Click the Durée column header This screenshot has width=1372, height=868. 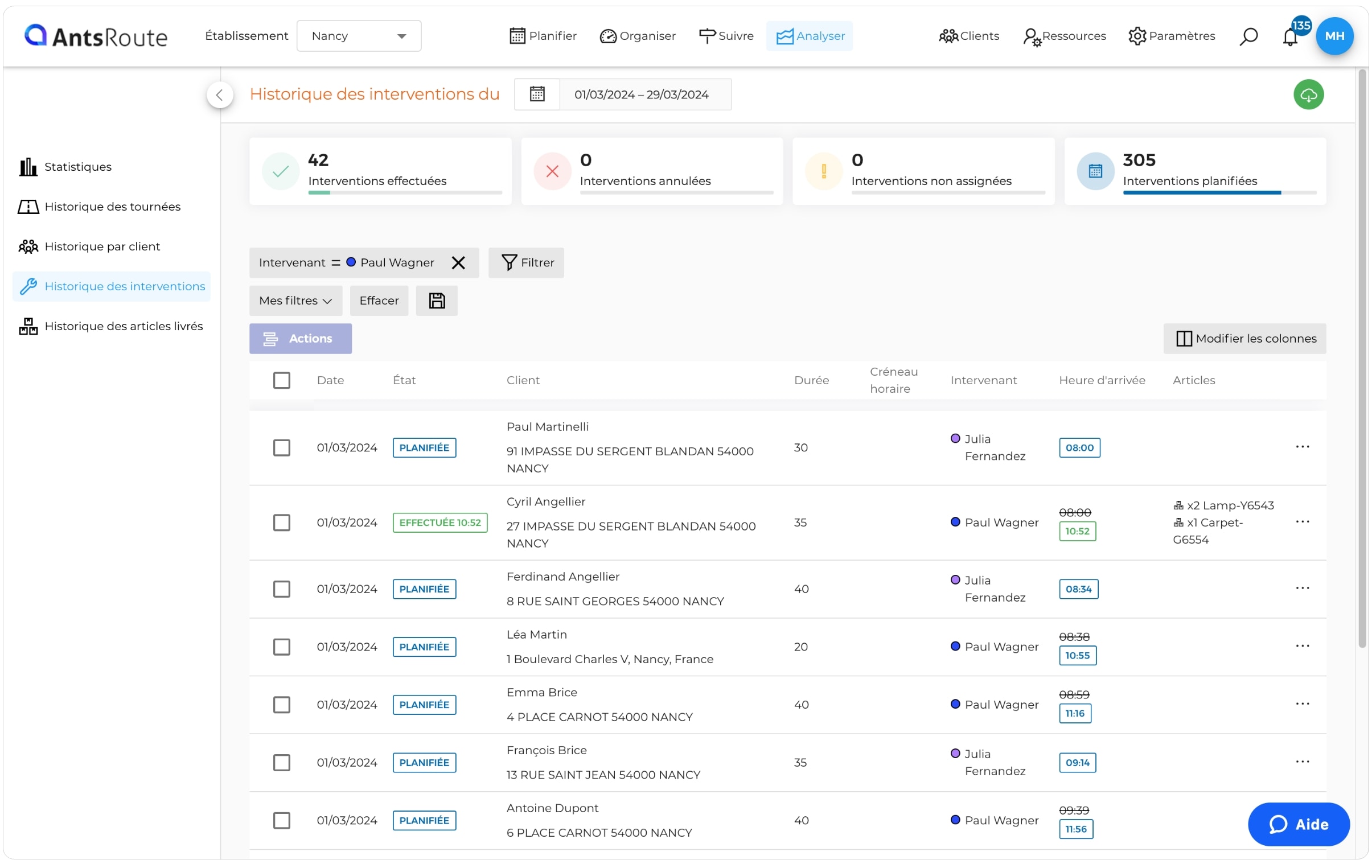click(x=811, y=380)
